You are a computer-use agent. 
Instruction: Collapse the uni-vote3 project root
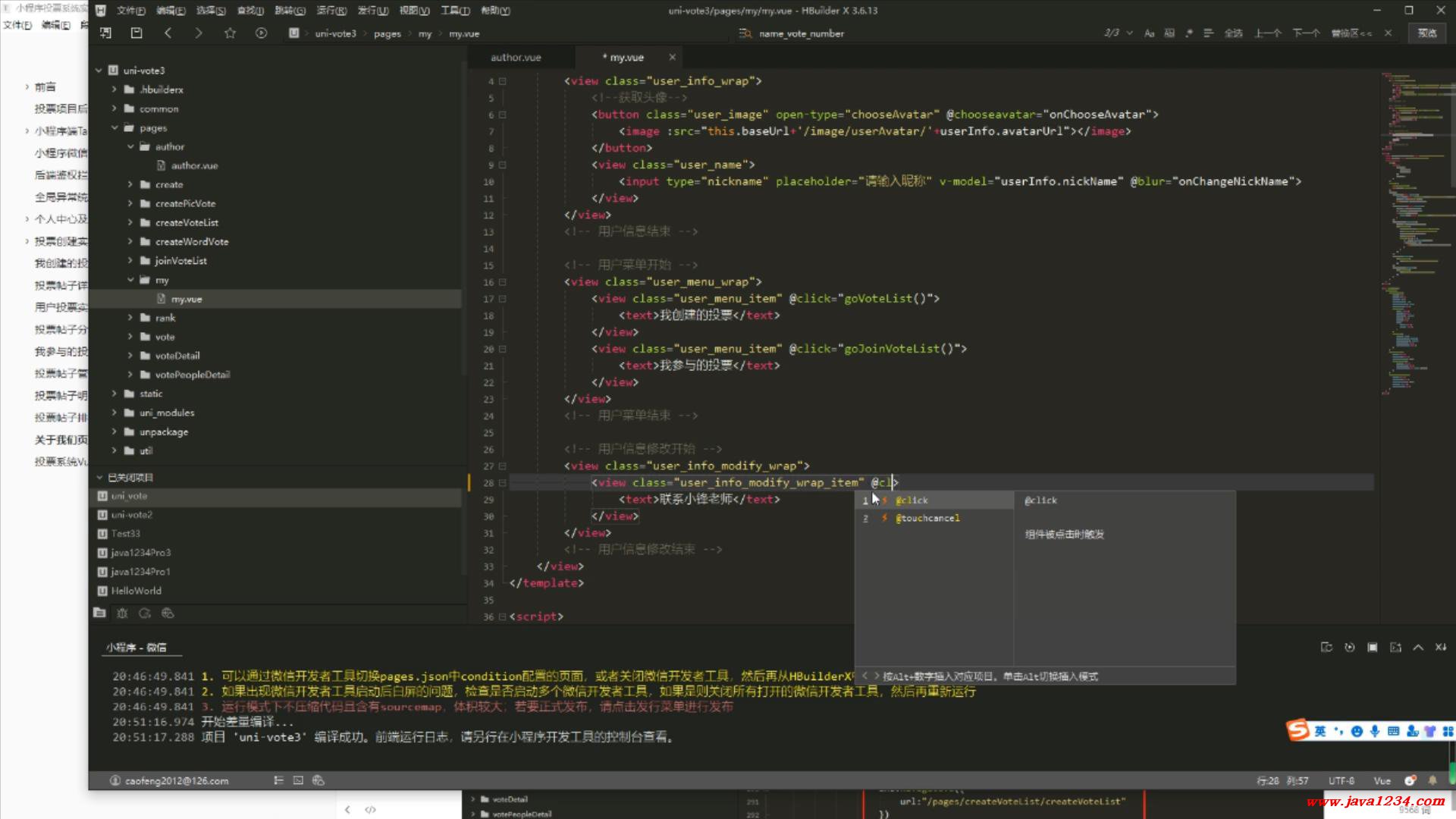99,71
